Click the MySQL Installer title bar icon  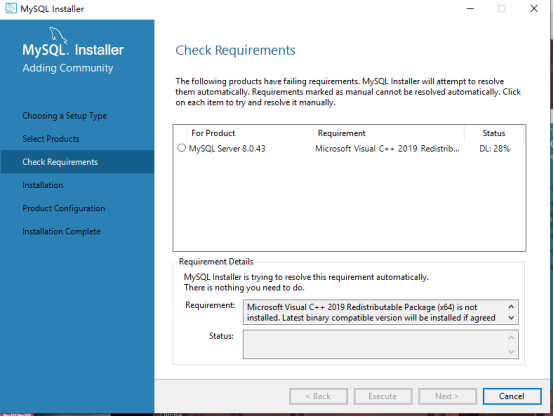pos(11,8)
